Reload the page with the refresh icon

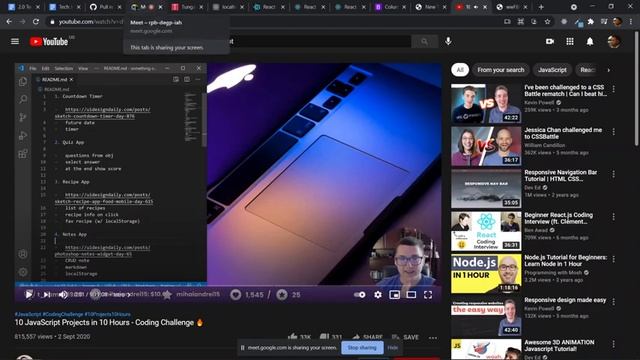pos(36,22)
